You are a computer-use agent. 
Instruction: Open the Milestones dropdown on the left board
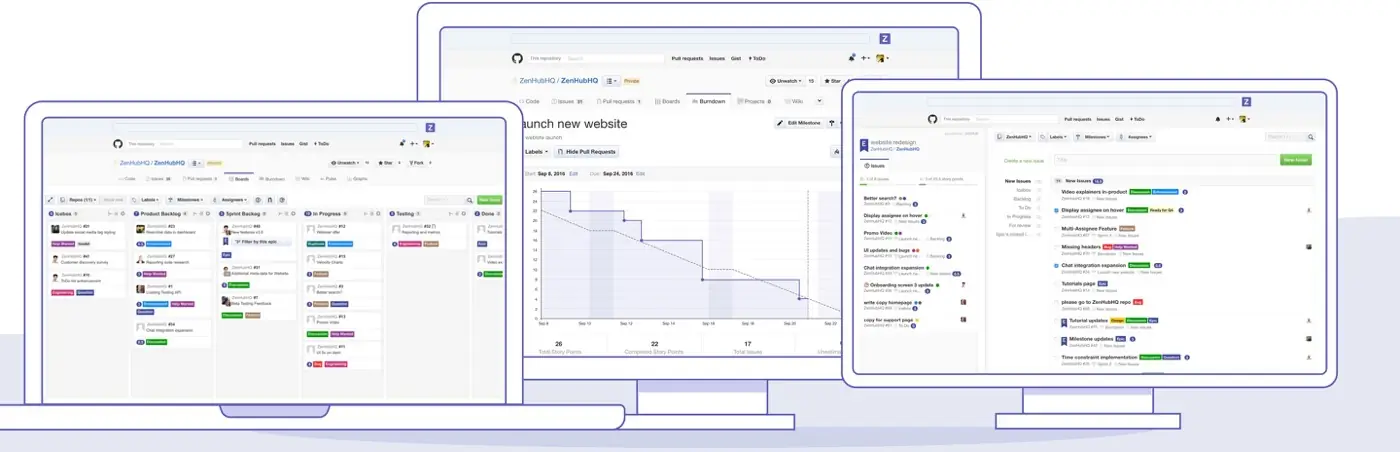coord(185,200)
